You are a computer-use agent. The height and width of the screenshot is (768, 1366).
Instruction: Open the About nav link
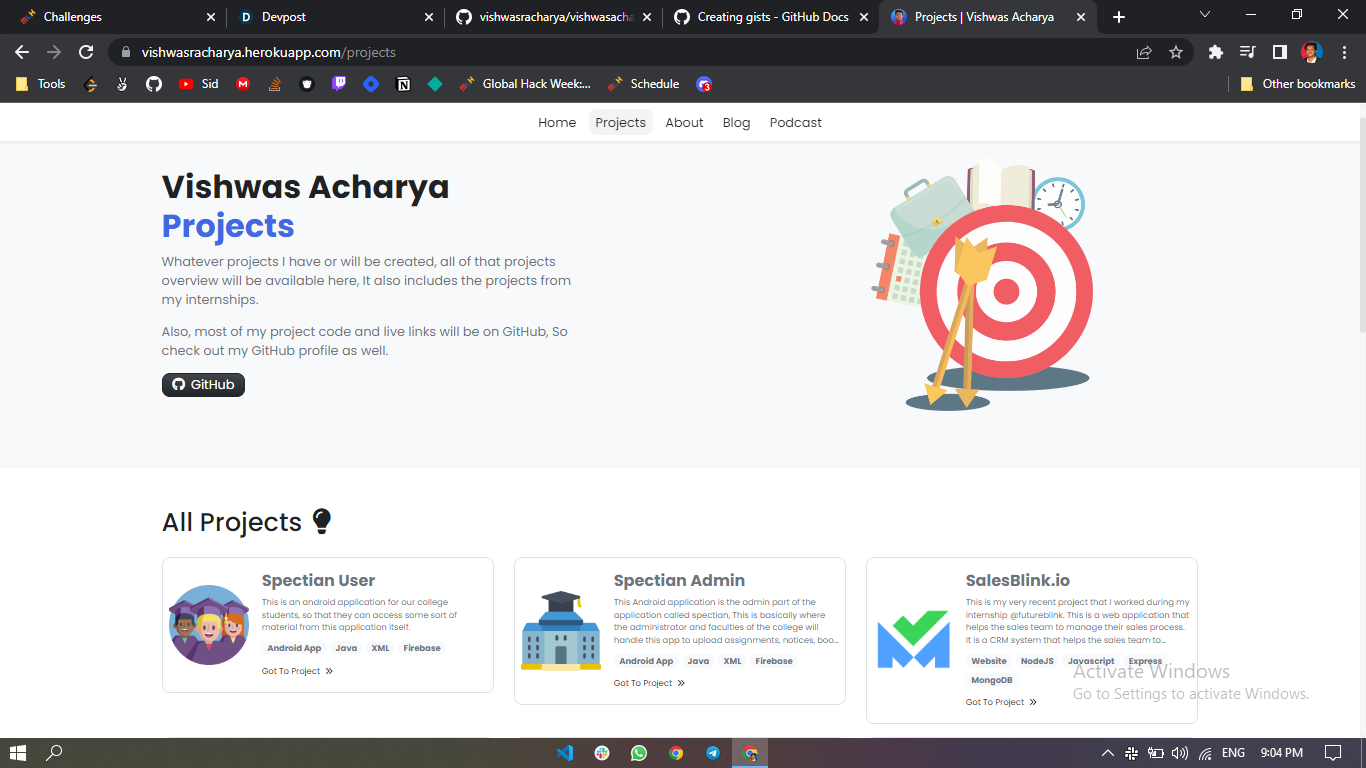(685, 122)
